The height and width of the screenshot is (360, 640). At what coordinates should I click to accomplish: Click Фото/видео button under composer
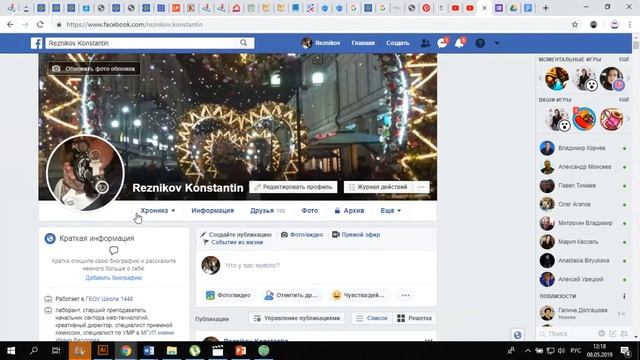tap(228, 295)
